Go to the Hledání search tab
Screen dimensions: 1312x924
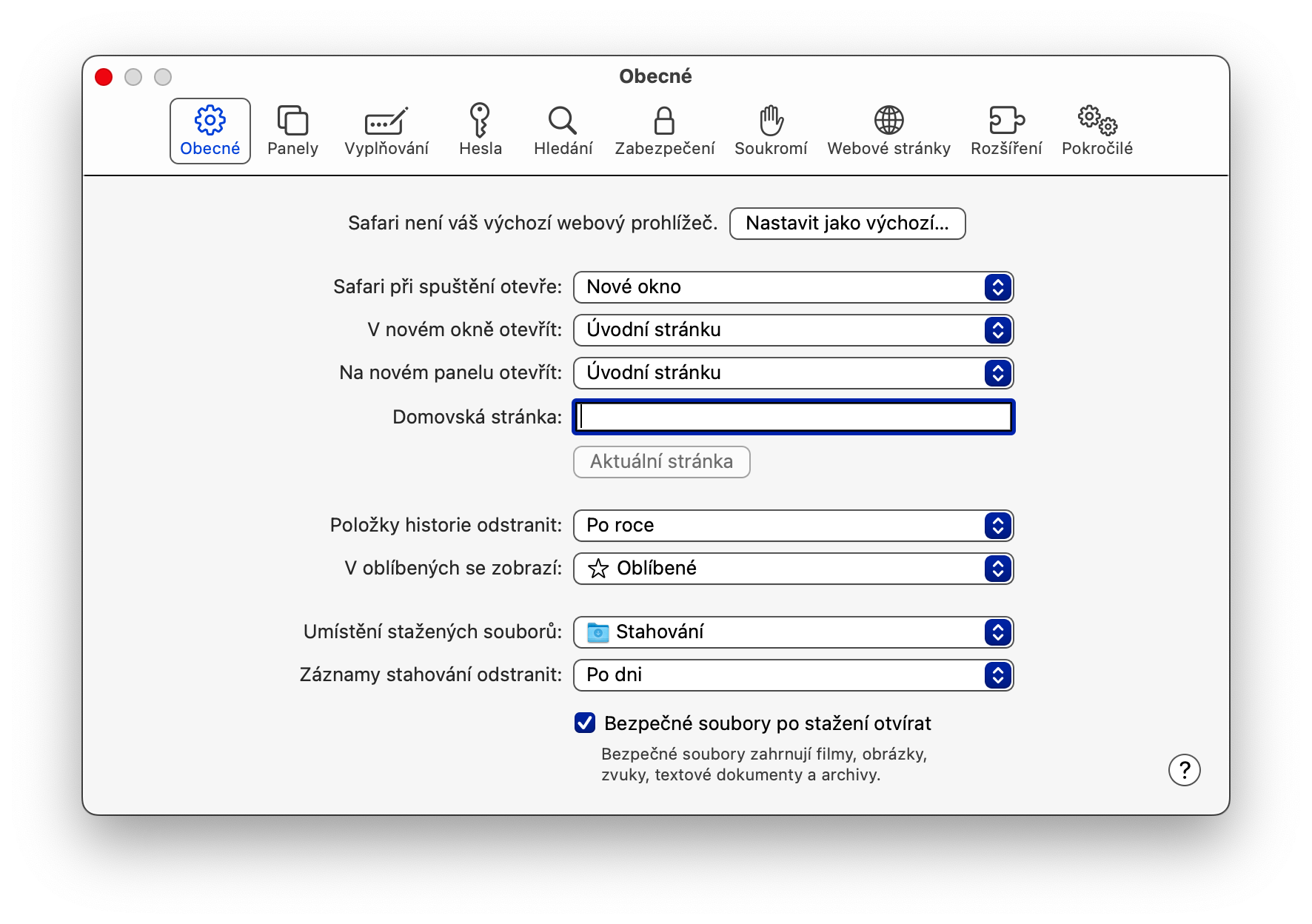click(x=563, y=131)
